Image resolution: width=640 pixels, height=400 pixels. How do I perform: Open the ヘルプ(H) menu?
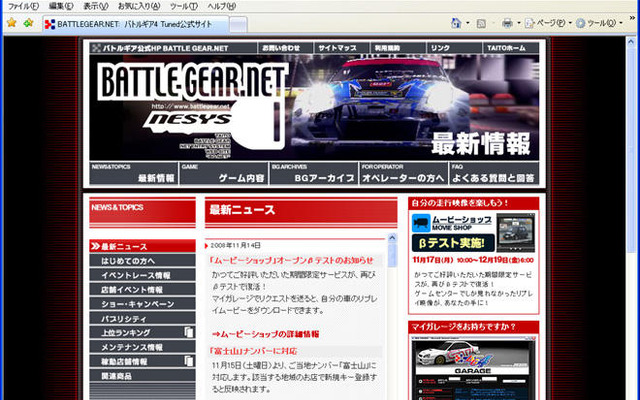tap(221, 6)
